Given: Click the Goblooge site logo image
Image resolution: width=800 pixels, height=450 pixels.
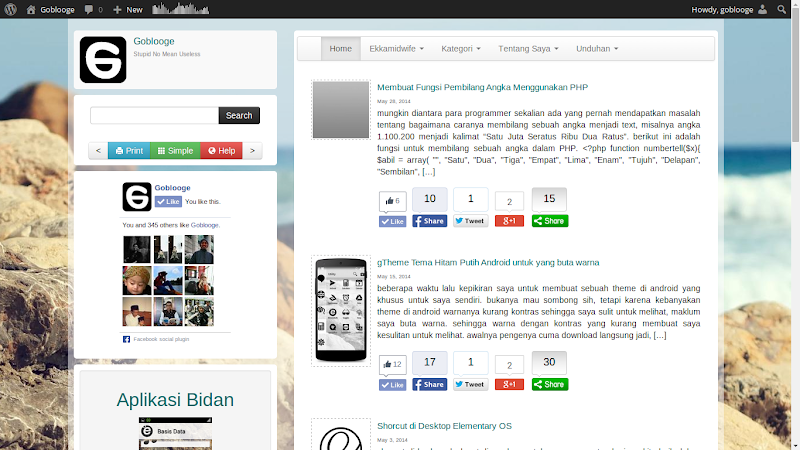Looking at the screenshot, I should pyautogui.click(x=103, y=60).
